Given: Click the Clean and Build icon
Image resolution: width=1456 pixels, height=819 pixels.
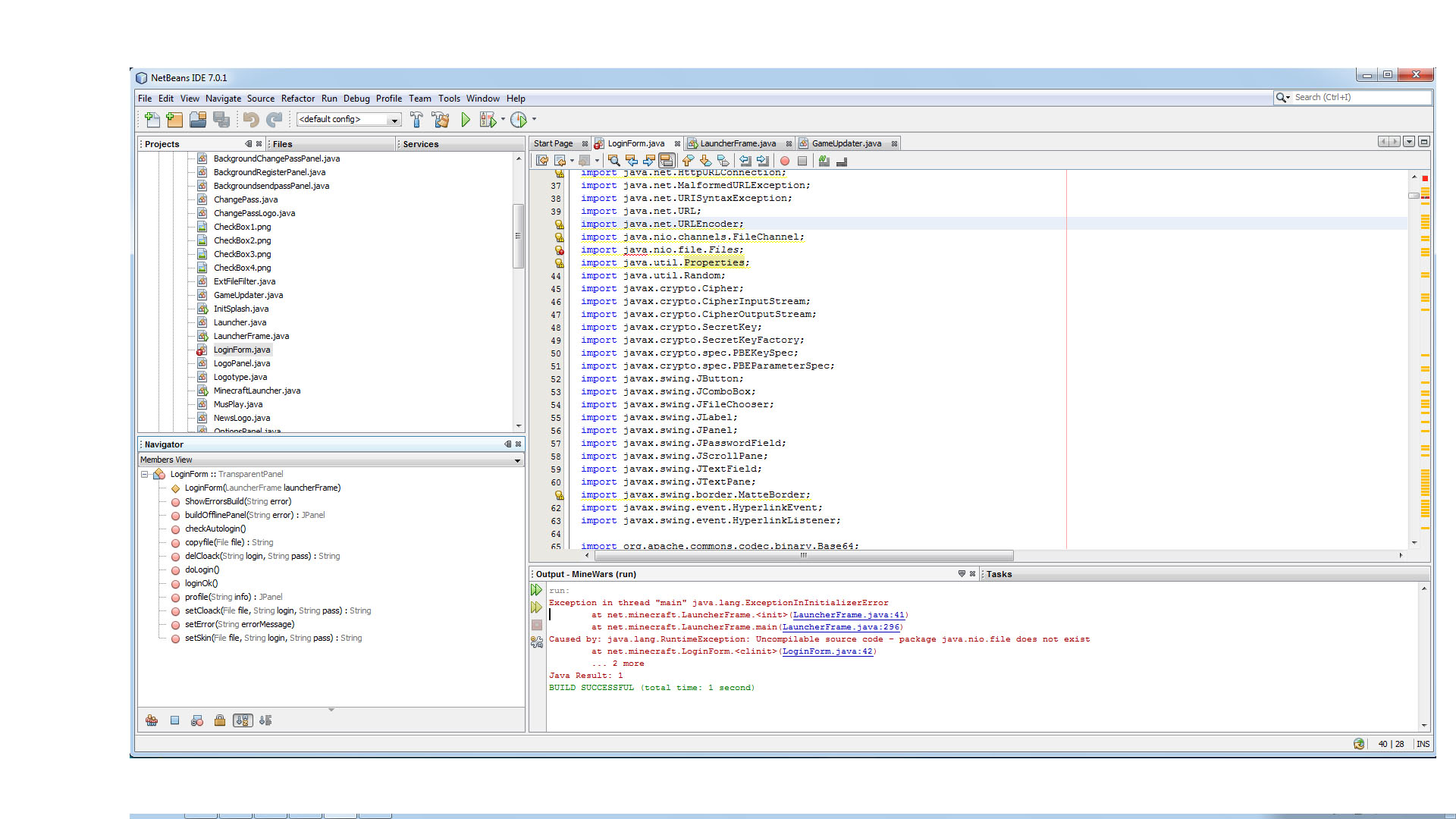Looking at the screenshot, I should (441, 119).
